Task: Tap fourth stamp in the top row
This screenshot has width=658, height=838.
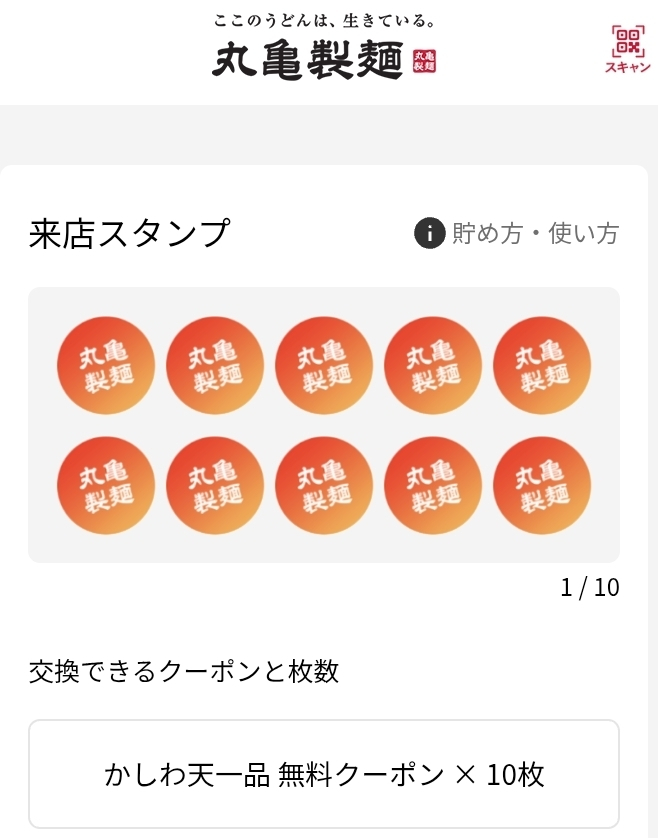Action: pyautogui.click(x=433, y=366)
